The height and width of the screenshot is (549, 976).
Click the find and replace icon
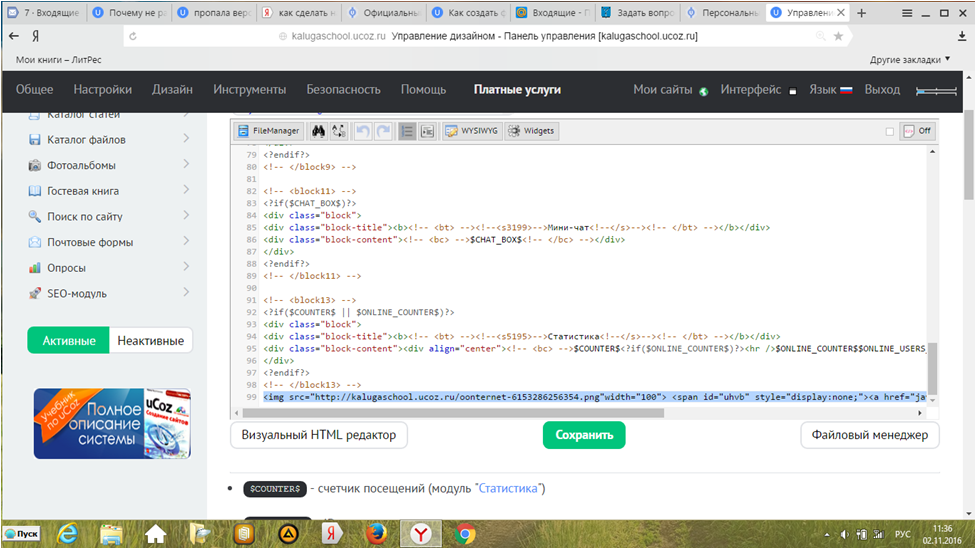click(x=339, y=131)
